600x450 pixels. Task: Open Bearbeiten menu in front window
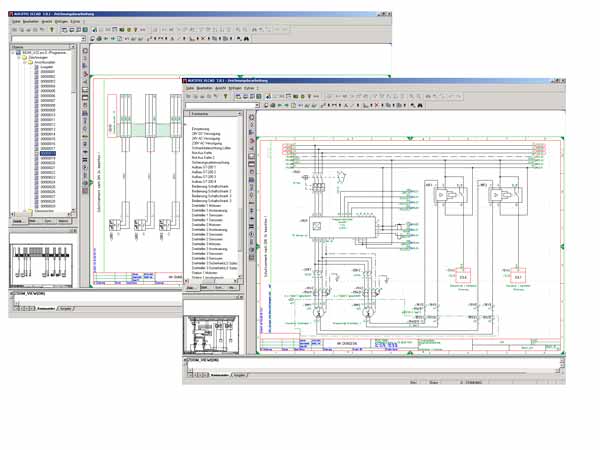tap(204, 88)
